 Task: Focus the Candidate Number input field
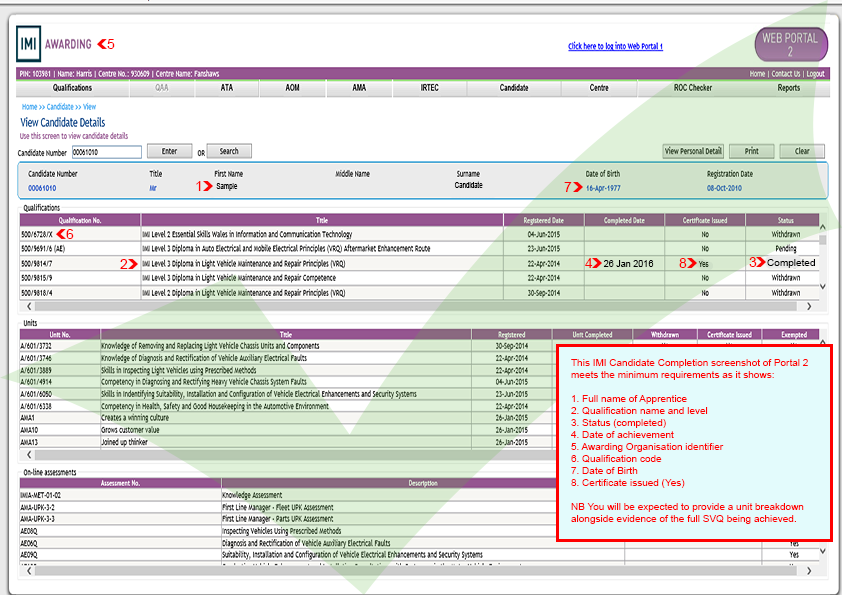(x=107, y=153)
